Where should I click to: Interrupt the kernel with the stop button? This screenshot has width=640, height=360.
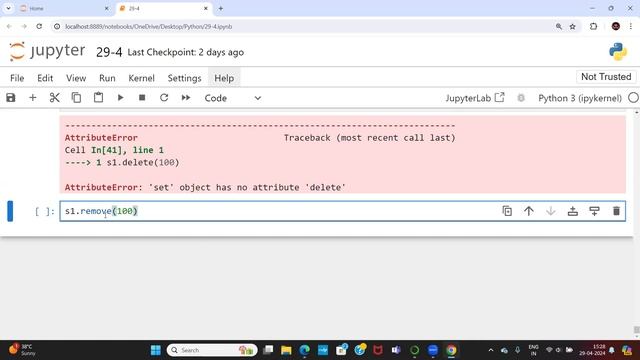(142, 98)
